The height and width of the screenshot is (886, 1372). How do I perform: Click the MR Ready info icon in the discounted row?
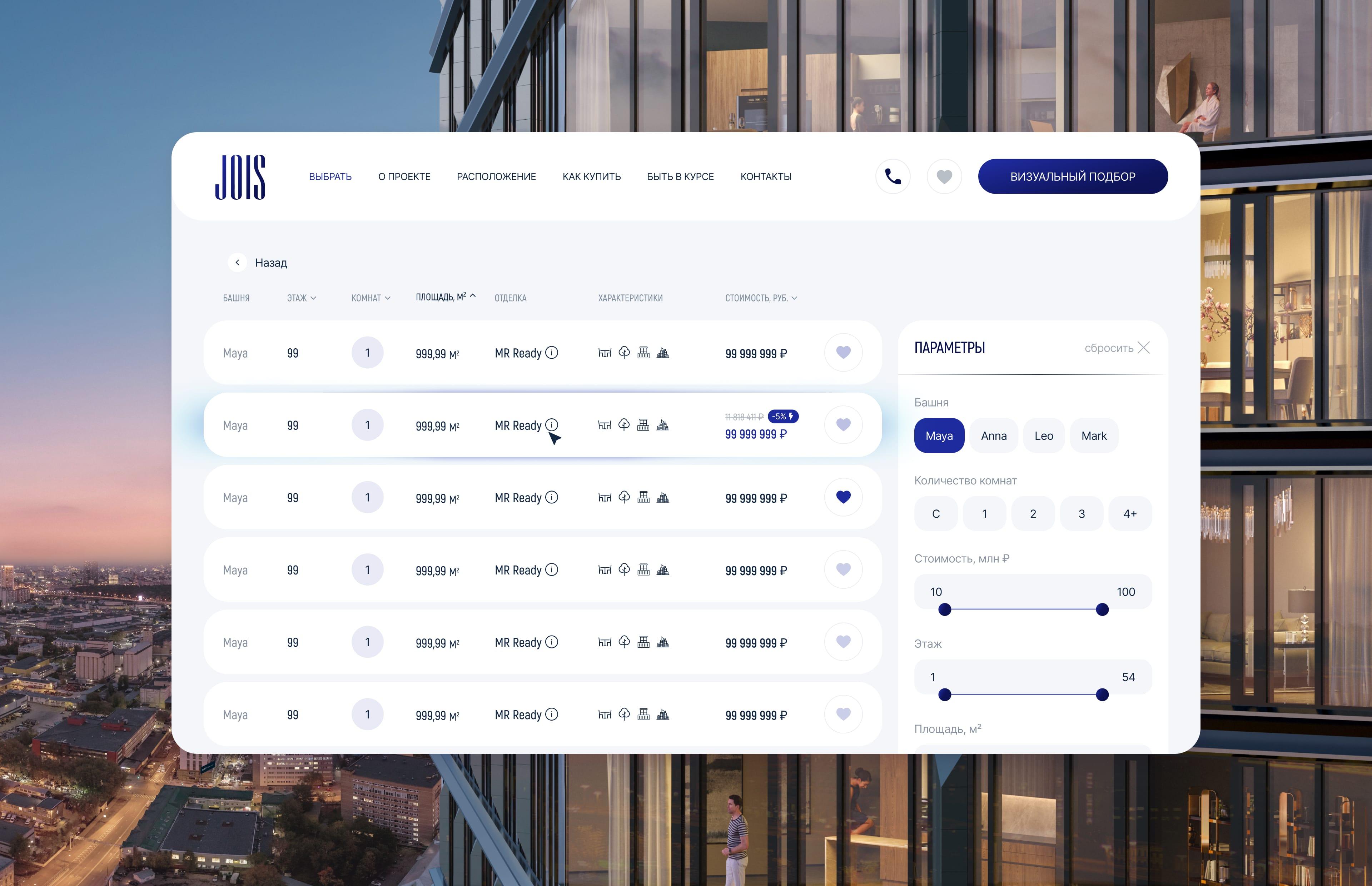tap(552, 424)
